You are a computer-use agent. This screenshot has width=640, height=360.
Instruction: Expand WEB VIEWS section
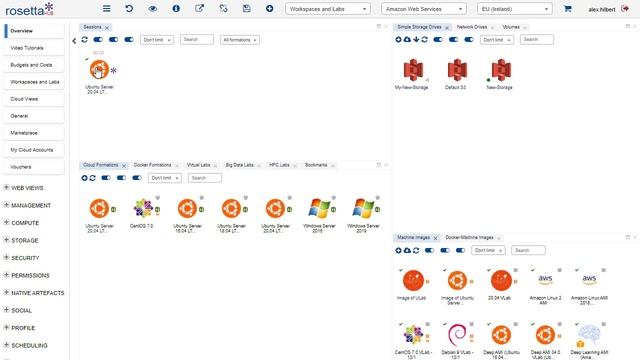[x=6, y=187]
